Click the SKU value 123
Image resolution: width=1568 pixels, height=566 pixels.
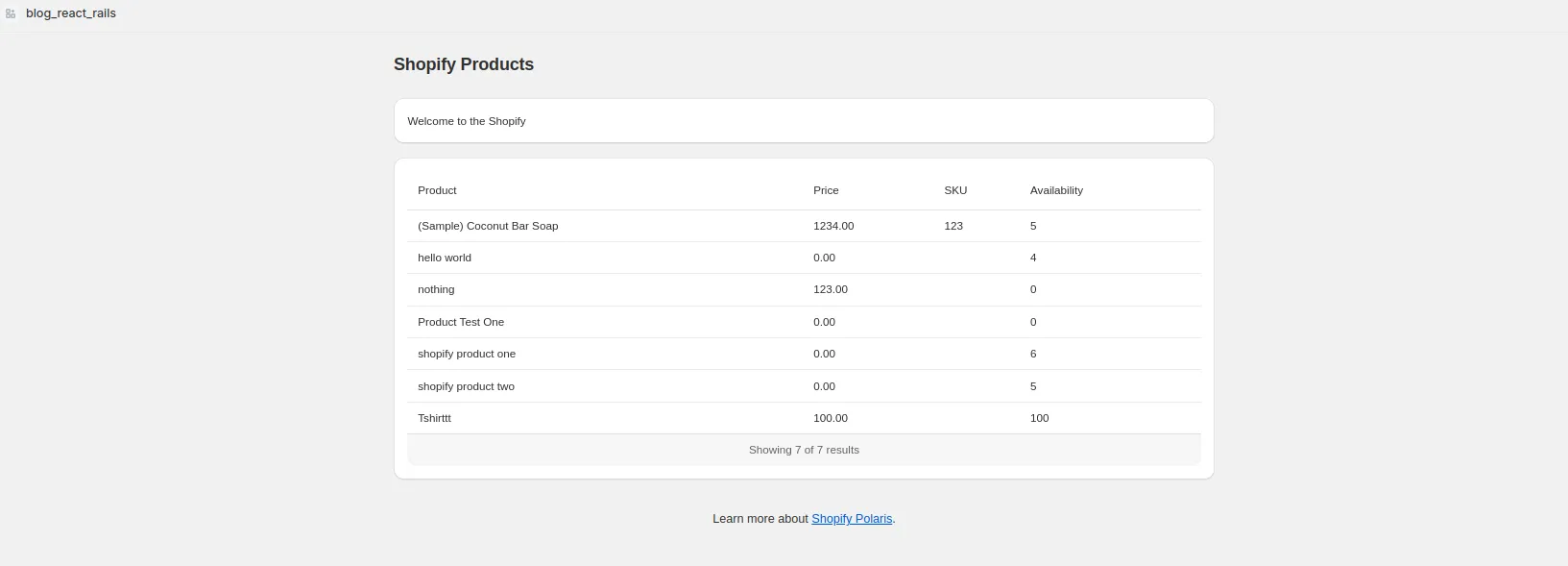pyautogui.click(x=953, y=226)
